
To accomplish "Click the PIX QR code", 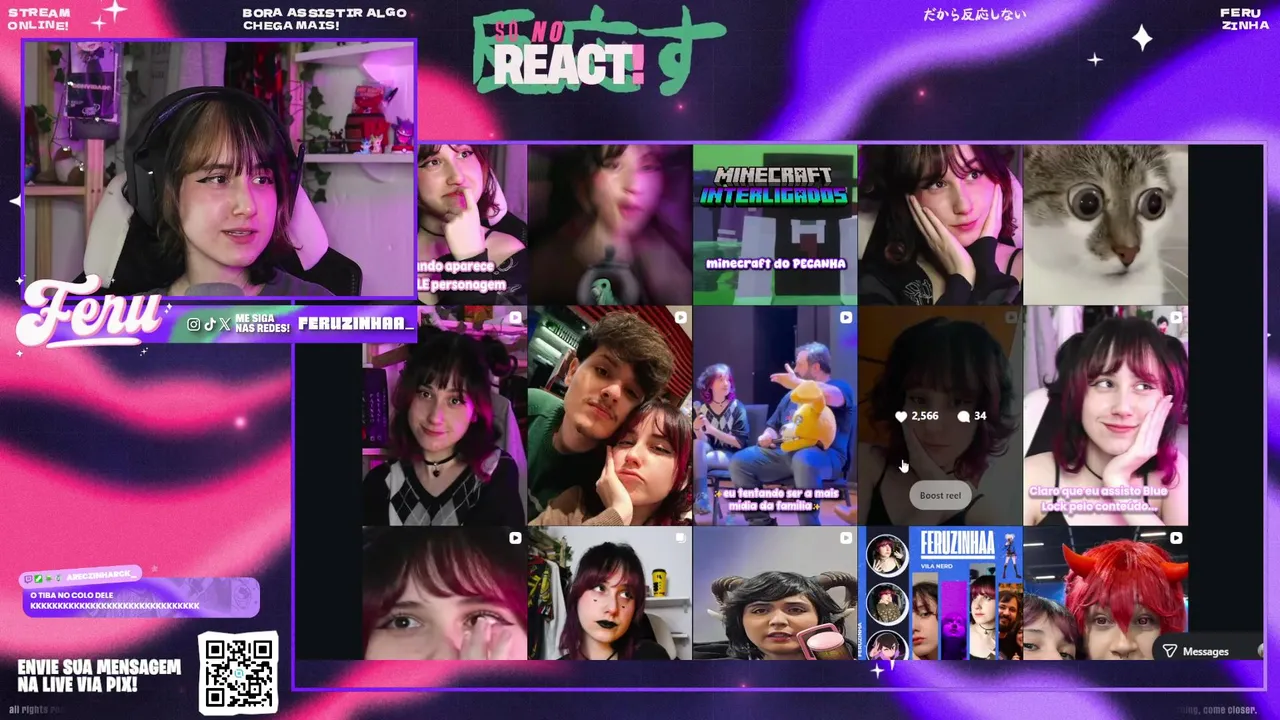I will point(238,673).
